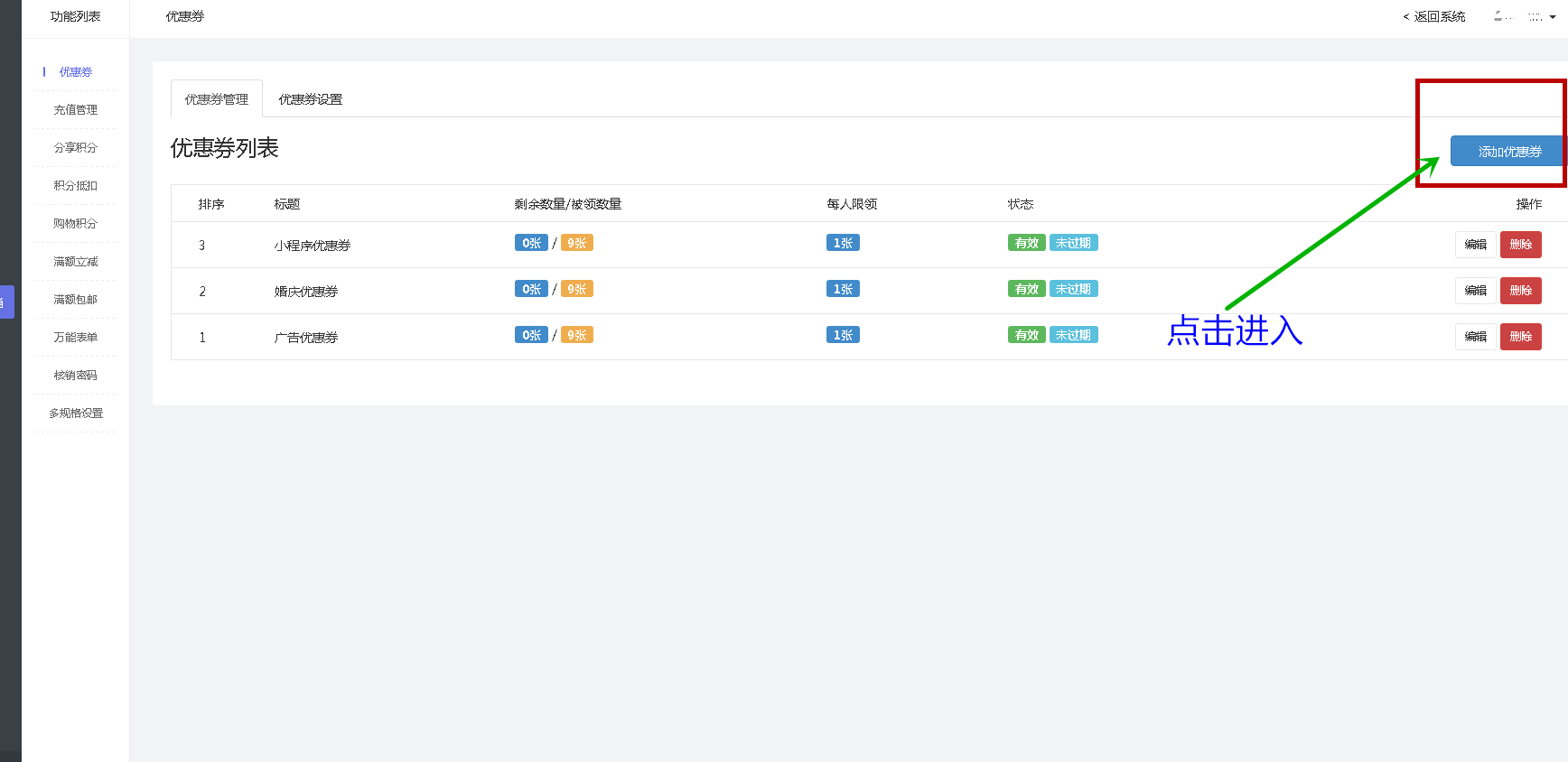
Task: Open 万能表单 in the sidebar
Action: coord(76,338)
